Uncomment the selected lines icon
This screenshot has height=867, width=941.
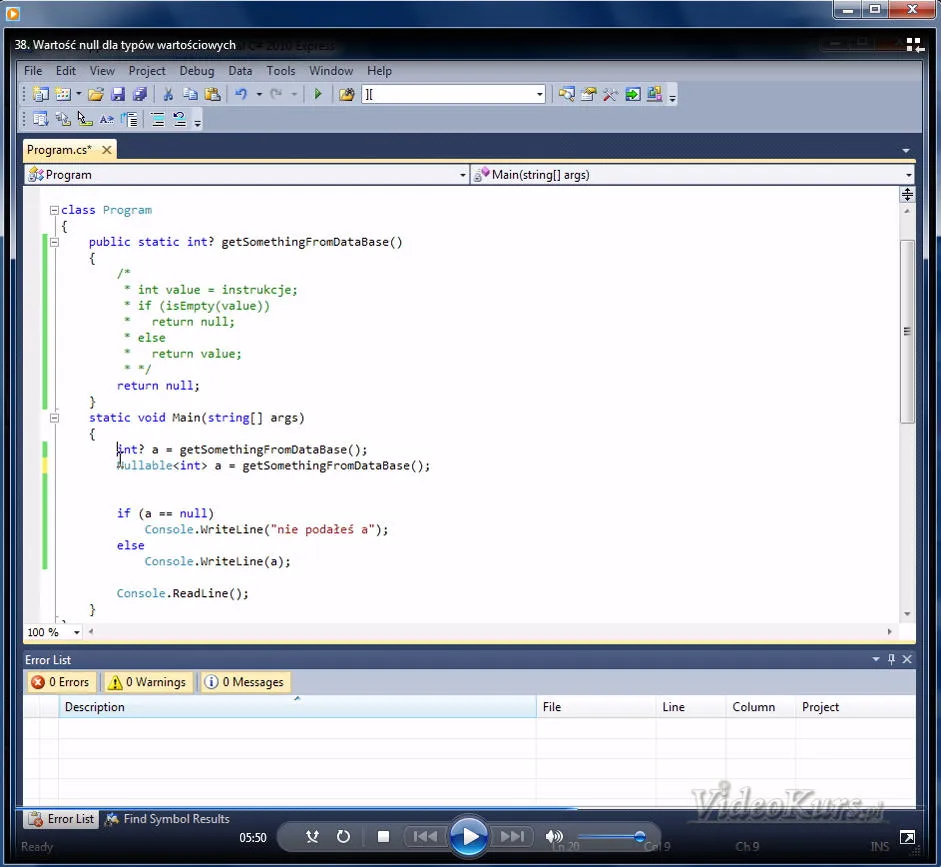[x=179, y=119]
